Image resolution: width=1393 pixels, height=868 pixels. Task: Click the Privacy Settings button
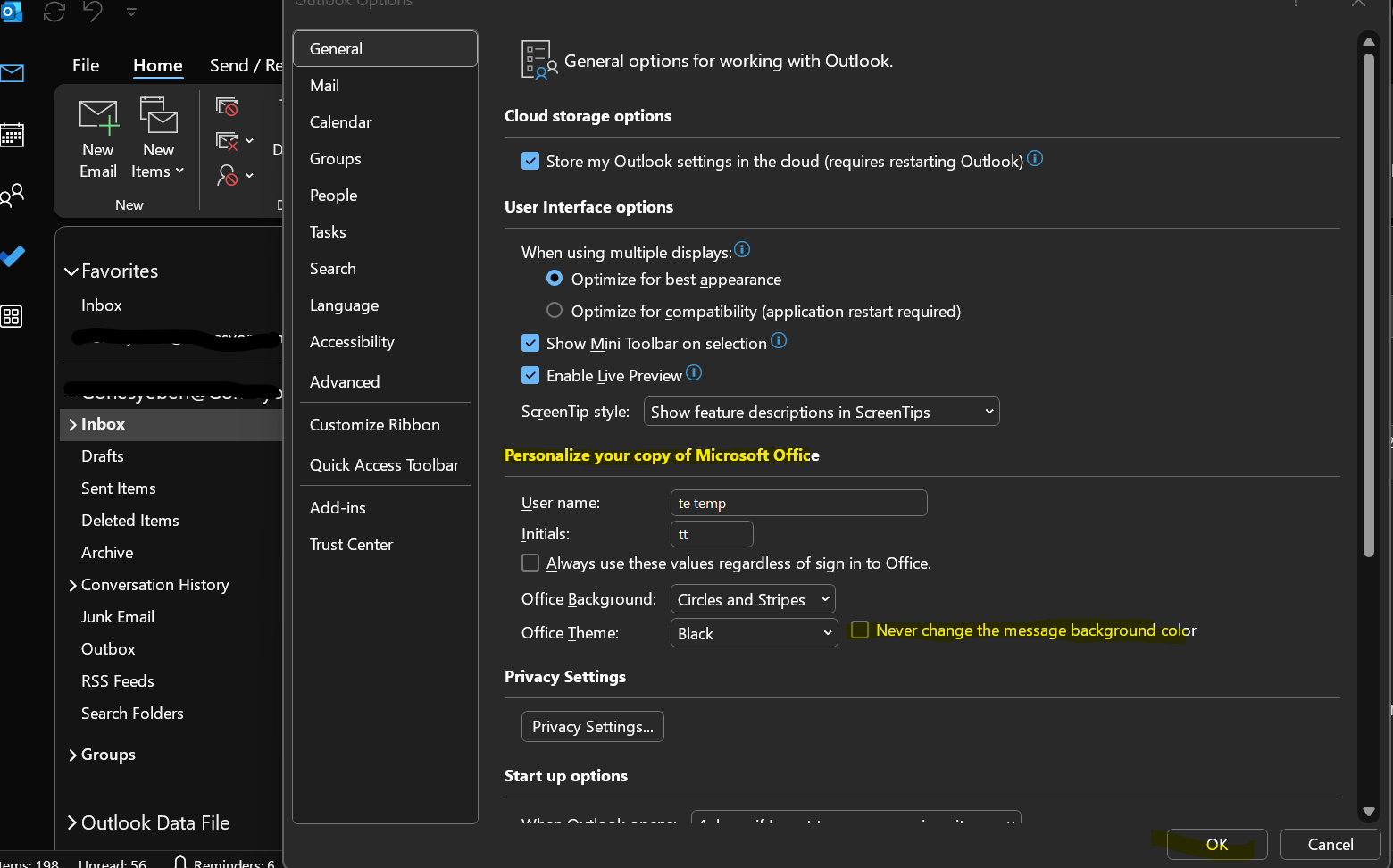coord(592,726)
